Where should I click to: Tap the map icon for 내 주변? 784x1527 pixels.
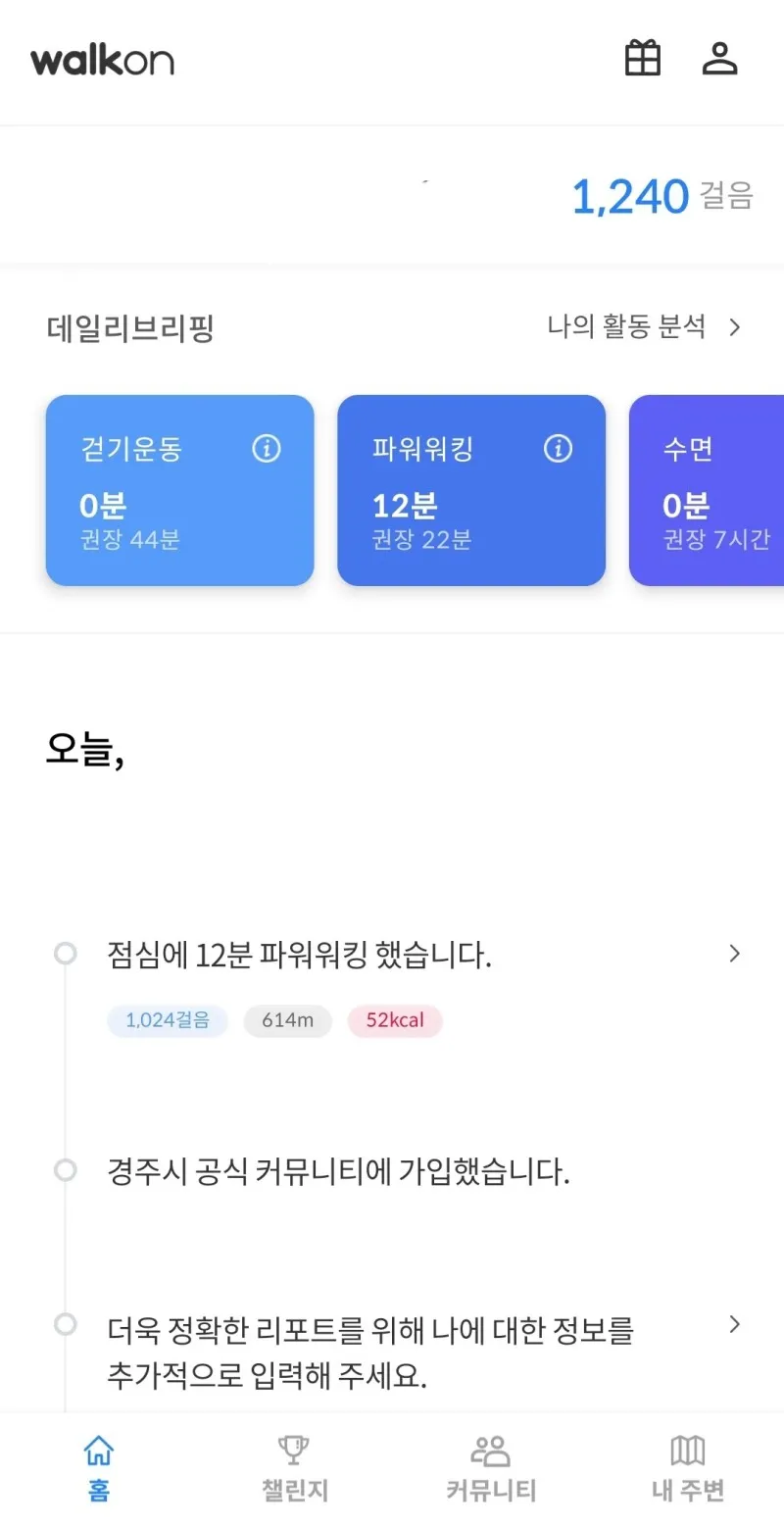(x=687, y=1451)
